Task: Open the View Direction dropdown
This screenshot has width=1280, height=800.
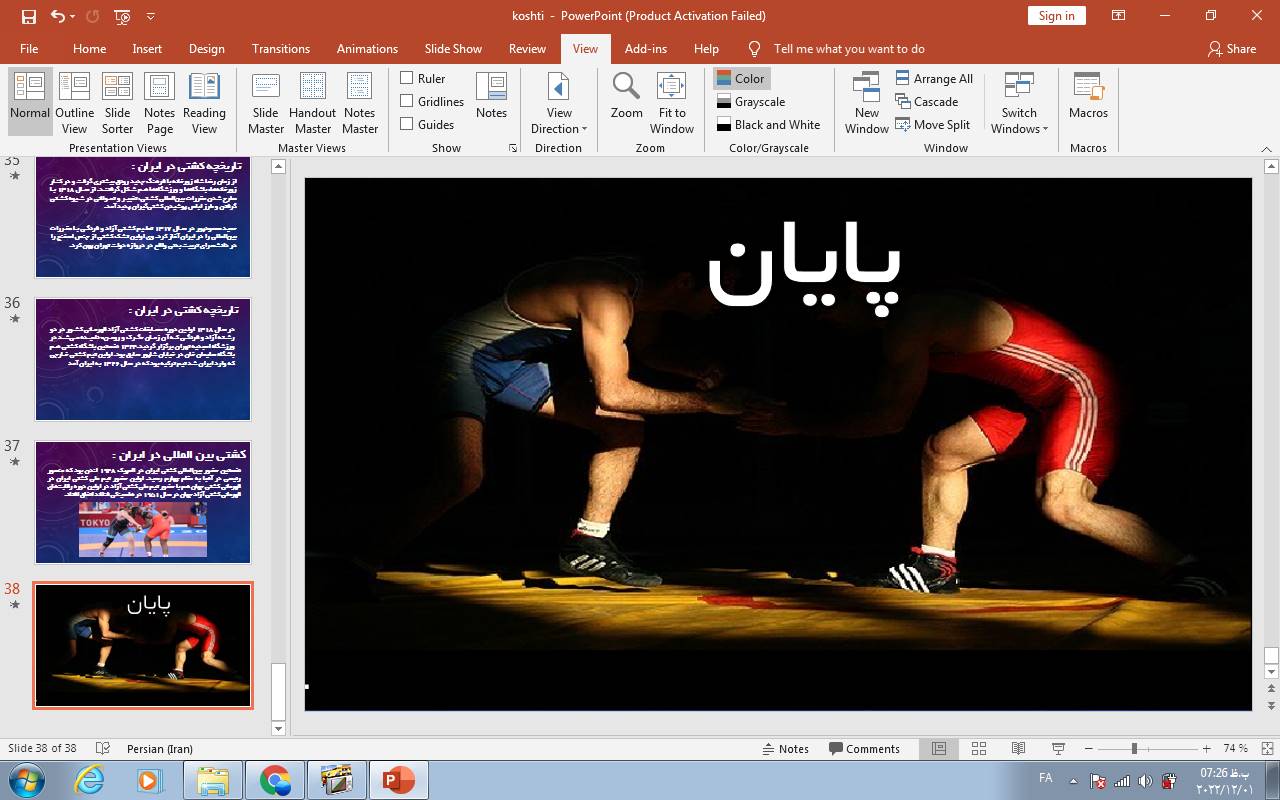Action: click(559, 103)
